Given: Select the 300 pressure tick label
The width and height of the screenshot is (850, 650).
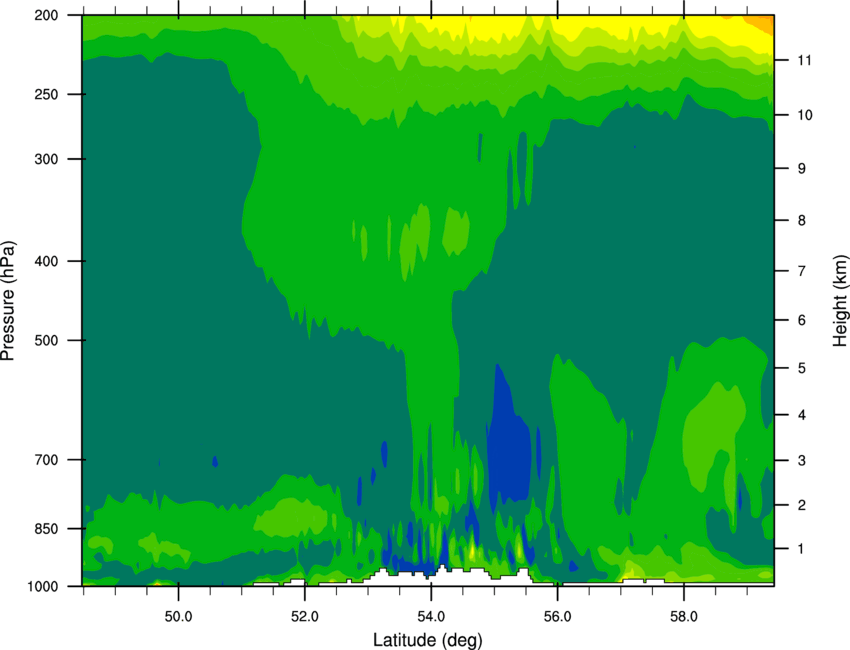Looking at the screenshot, I should point(46,159).
